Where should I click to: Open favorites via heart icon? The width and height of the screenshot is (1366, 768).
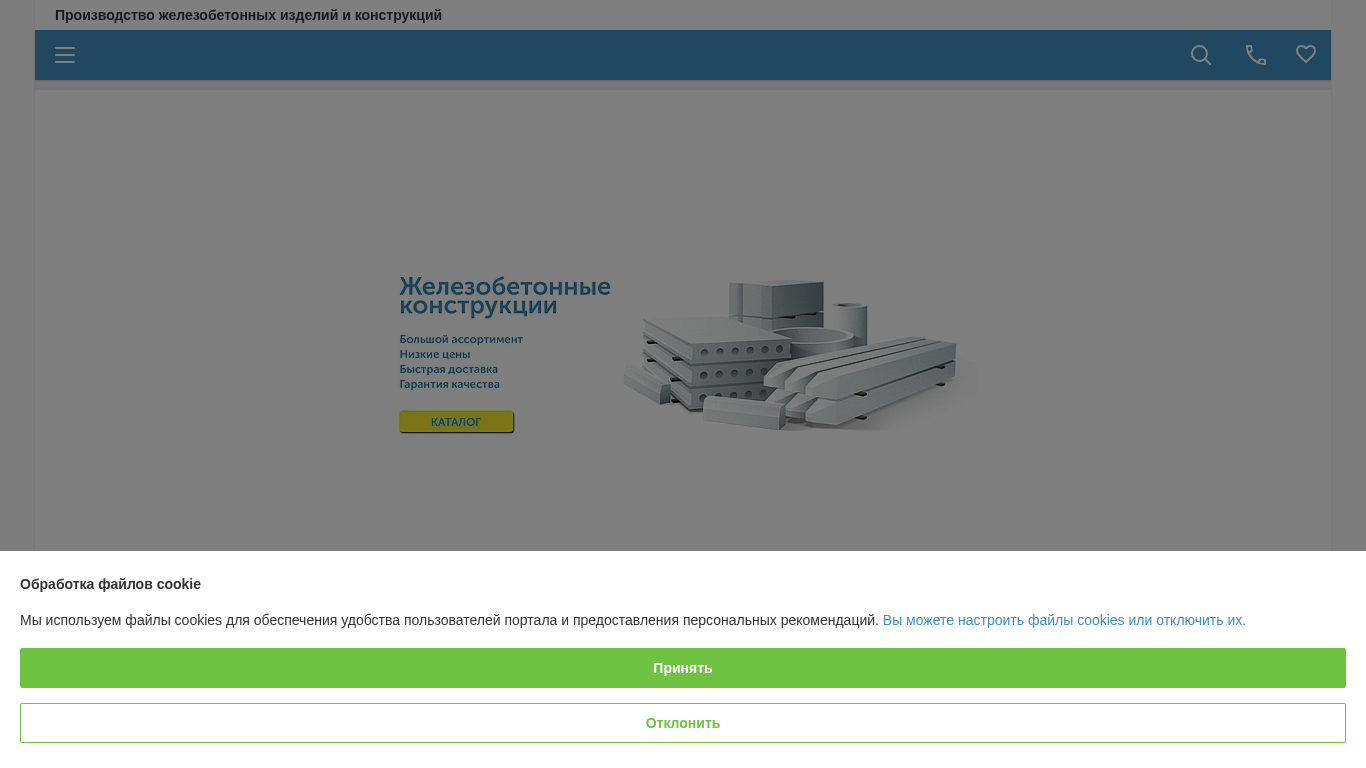point(1306,54)
